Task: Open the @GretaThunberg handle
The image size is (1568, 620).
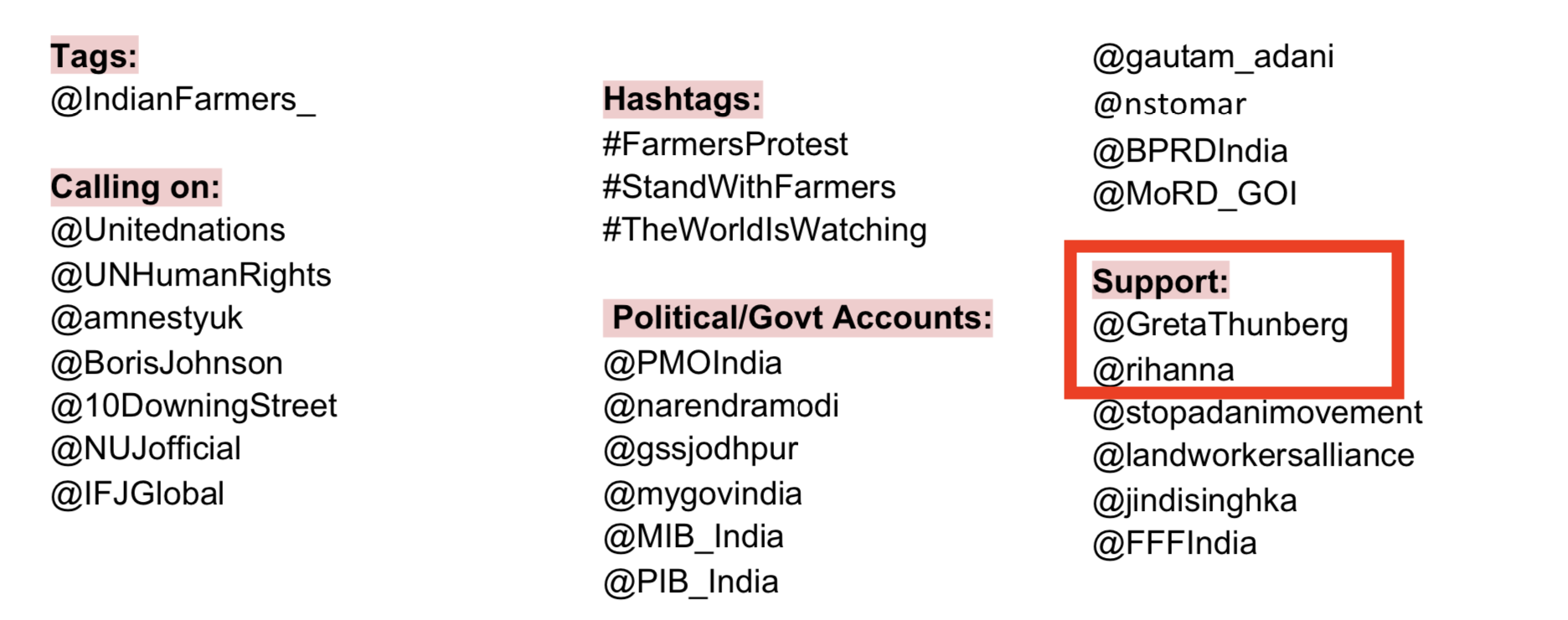Action: pos(1220,325)
